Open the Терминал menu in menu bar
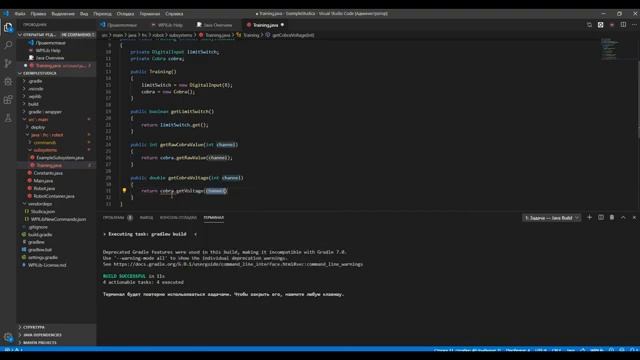This screenshot has width=640, height=360. click(150, 13)
